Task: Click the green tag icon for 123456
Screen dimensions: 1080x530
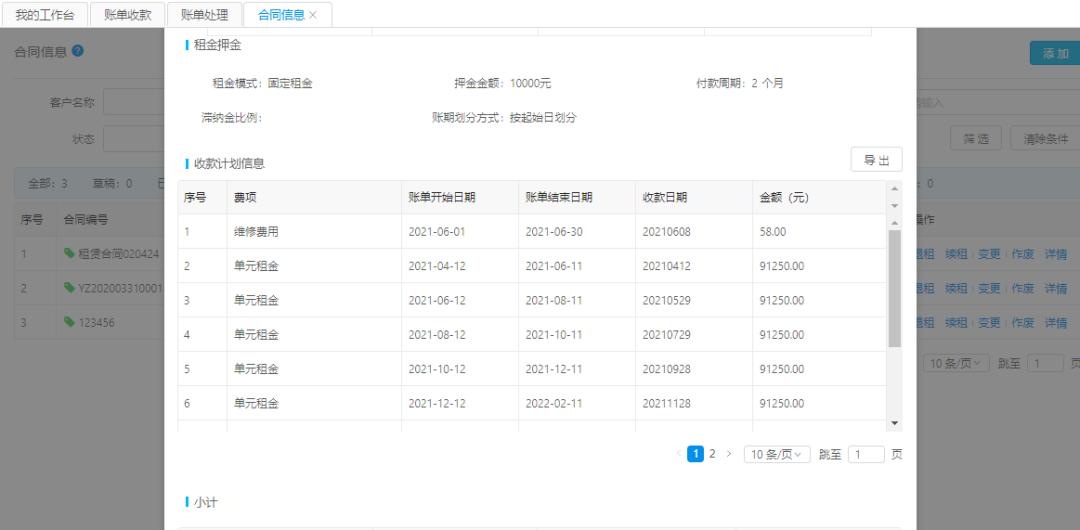Action: [69, 322]
